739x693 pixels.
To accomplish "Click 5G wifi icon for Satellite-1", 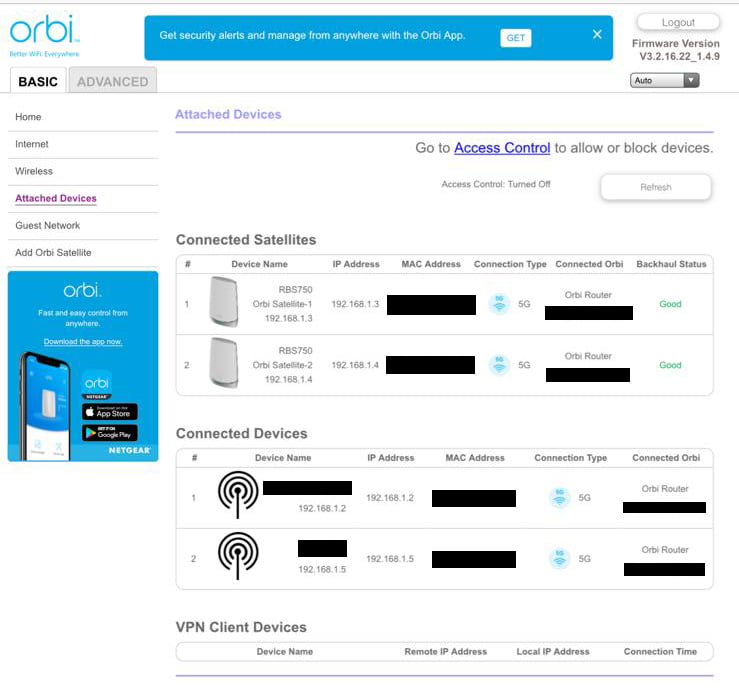I will tap(499, 304).
